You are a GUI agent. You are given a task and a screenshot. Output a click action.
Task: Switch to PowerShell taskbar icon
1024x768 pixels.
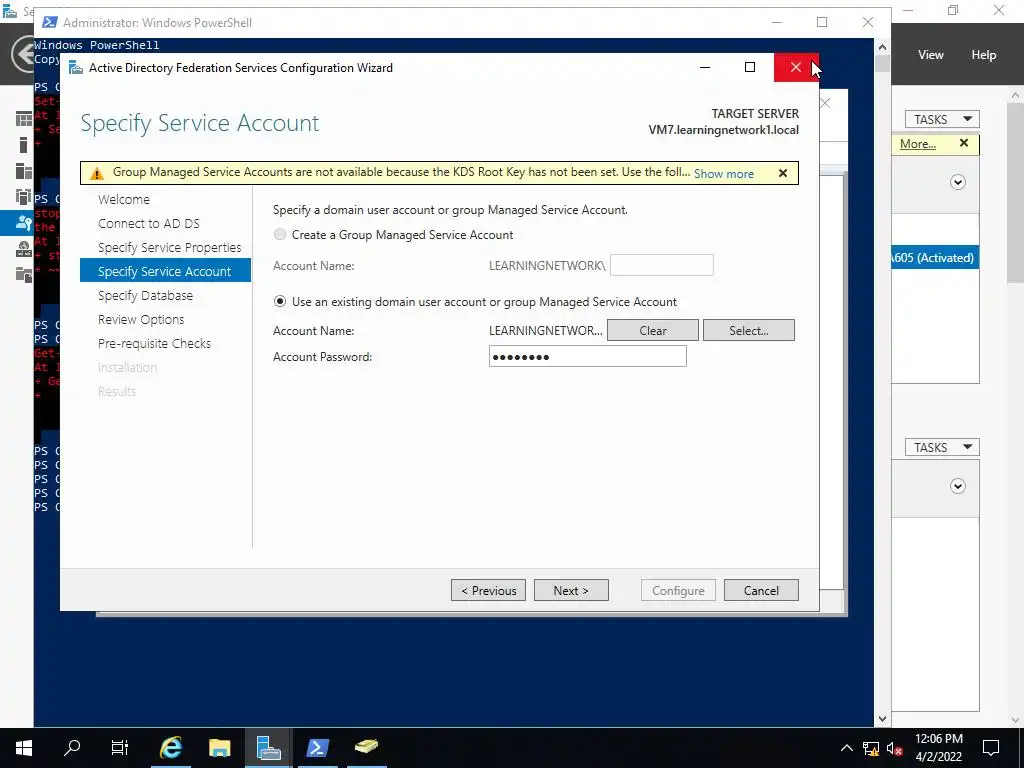tap(317, 747)
